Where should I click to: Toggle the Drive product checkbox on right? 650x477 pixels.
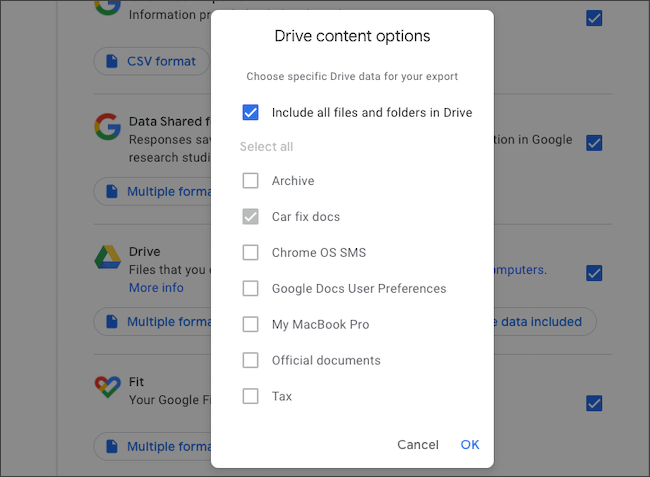(x=594, y=273)
